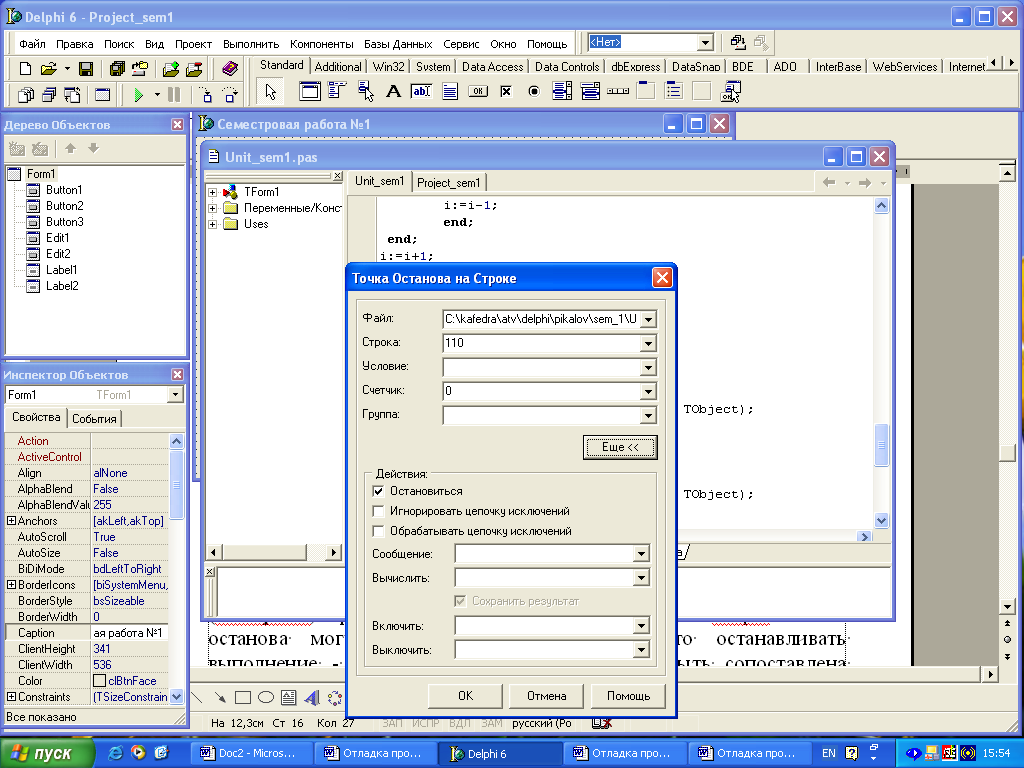Select the Frames component icon

coord(310,91)
